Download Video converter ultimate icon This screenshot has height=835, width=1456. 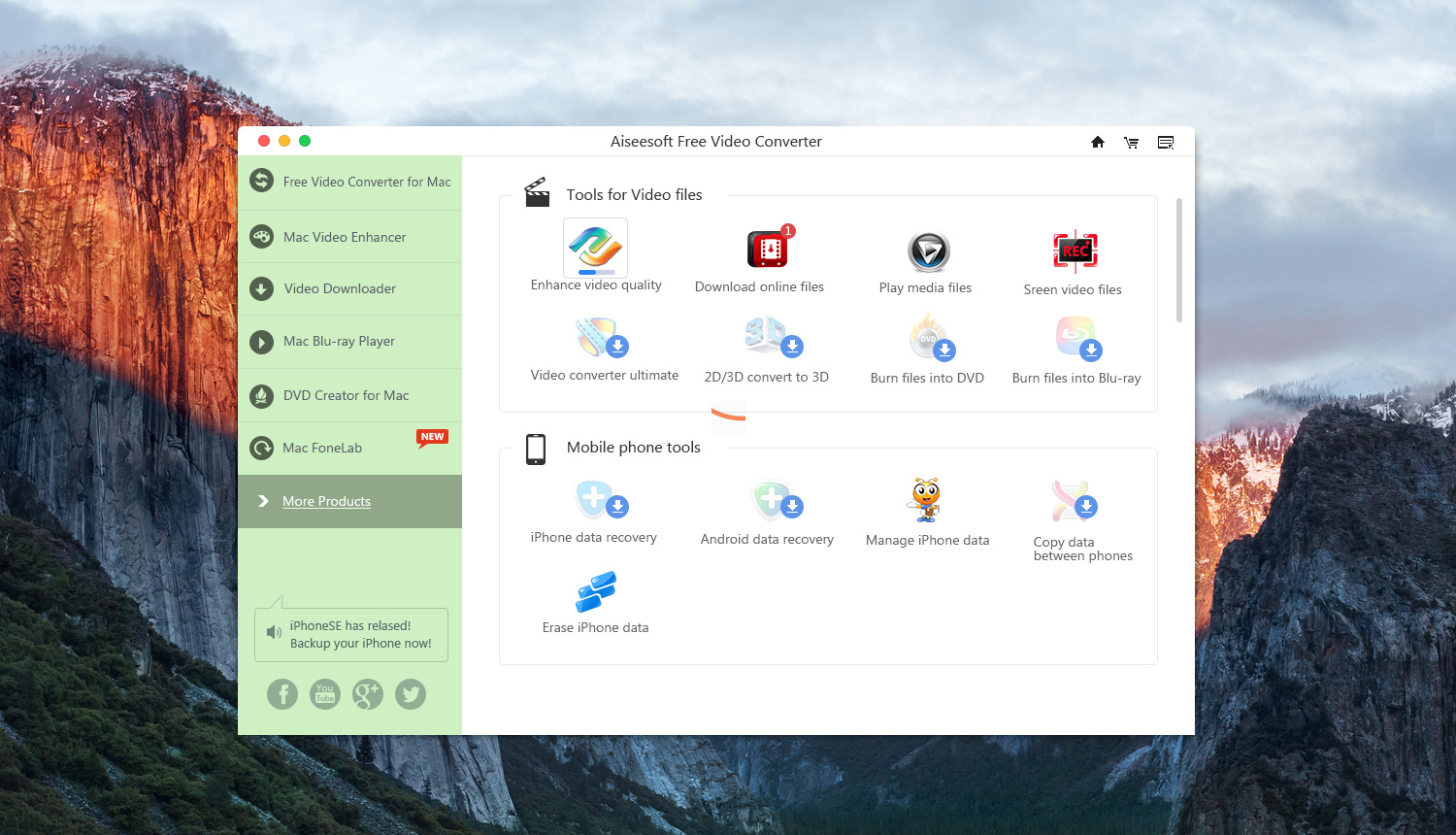tap(602, 338)
